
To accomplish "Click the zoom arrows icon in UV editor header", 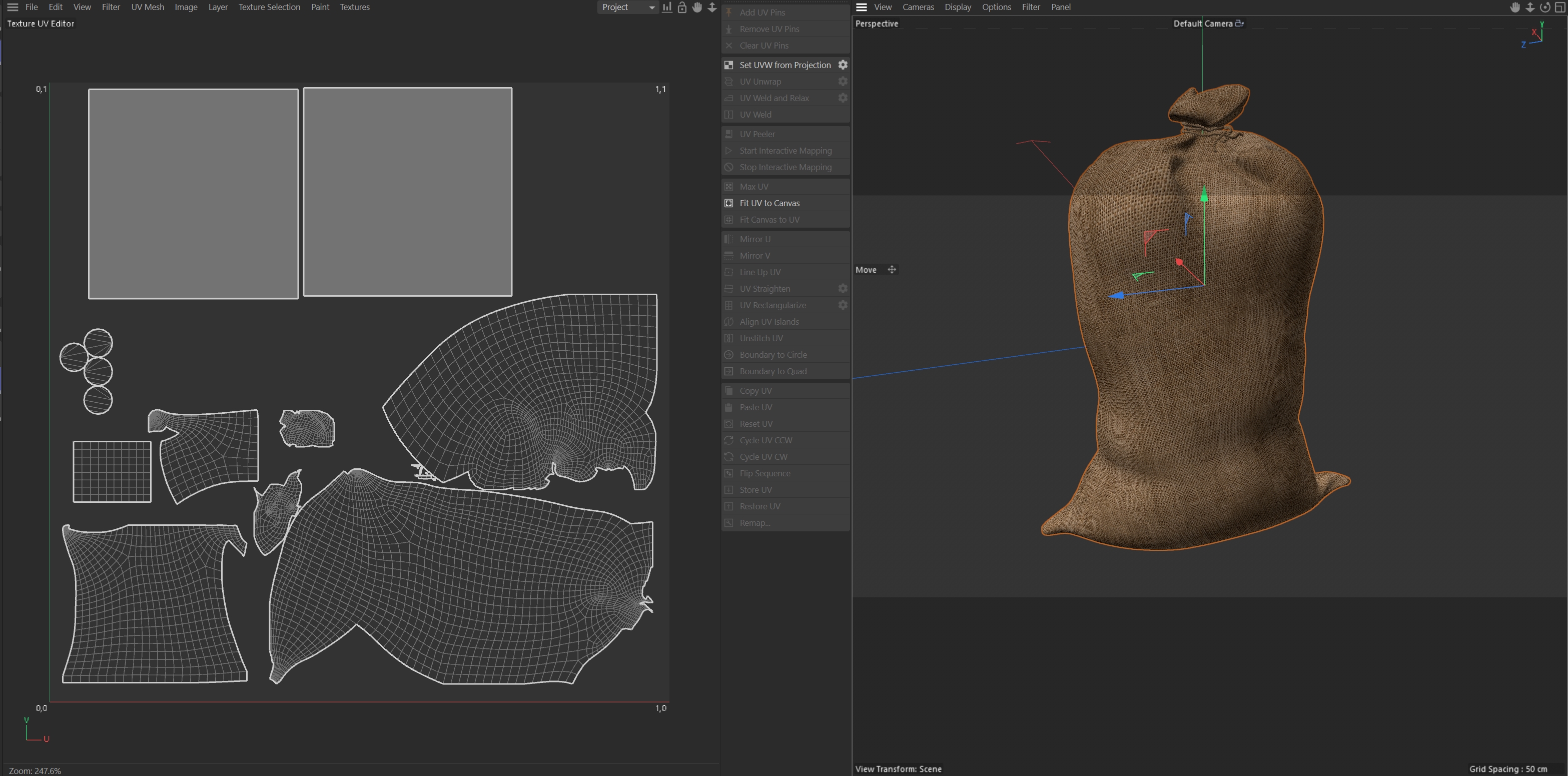I will coord(711,8).
